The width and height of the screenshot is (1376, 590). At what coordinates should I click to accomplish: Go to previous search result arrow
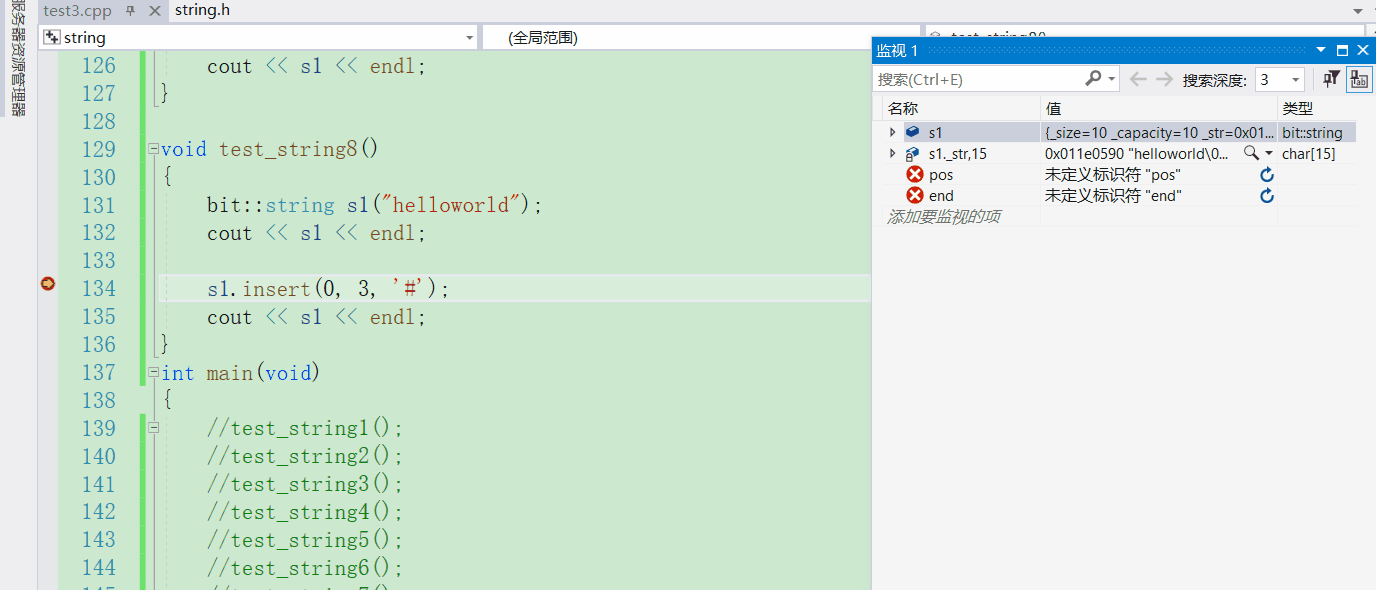(x=1138, y=79)
